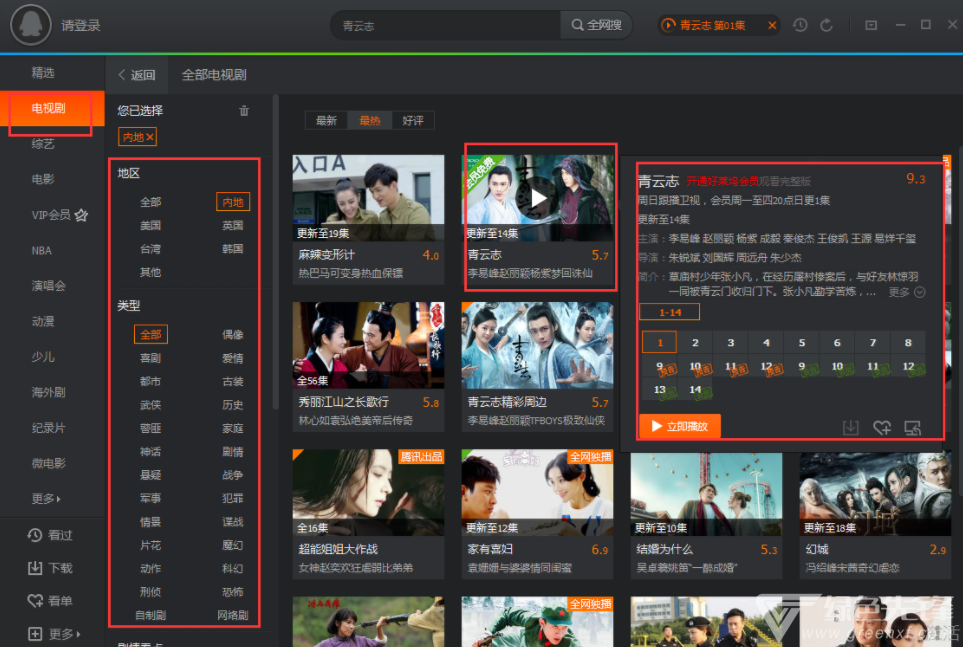The width and height of the screenshot is (963, 647).
Task: Click 全网搜 search button
Action: click(596, 25)
